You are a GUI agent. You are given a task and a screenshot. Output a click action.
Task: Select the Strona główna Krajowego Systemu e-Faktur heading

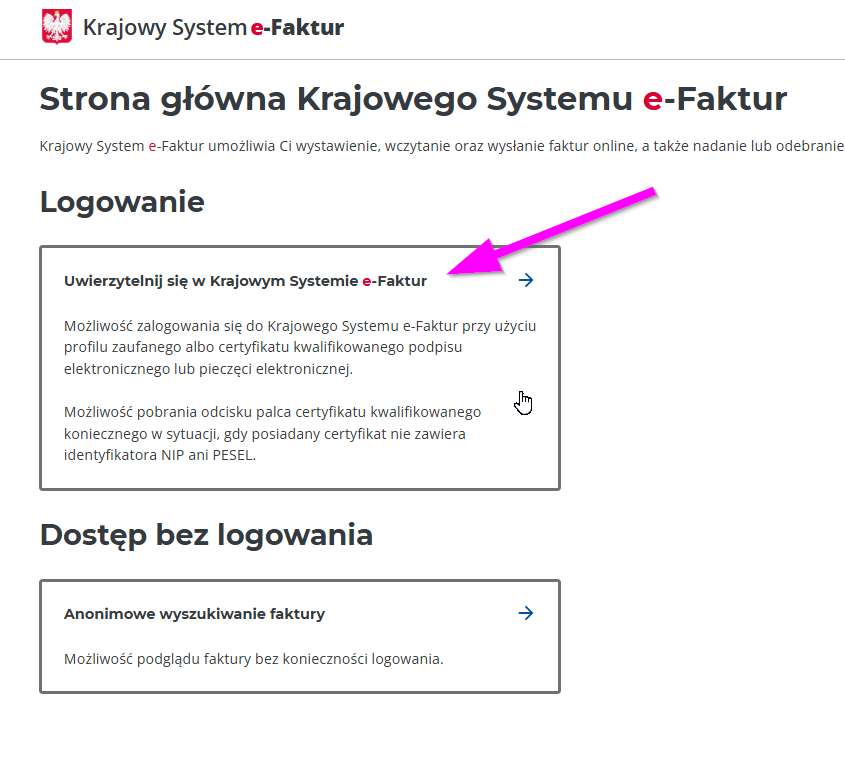click(x=412, y=99)
